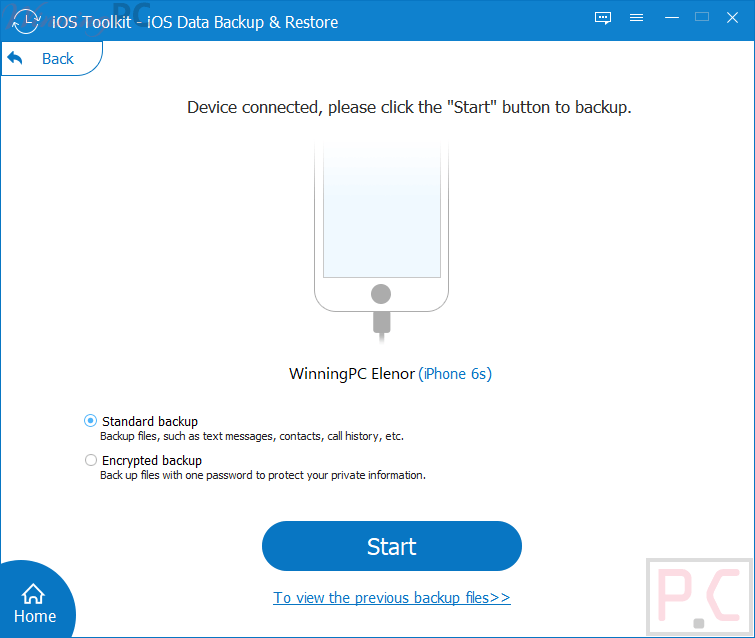Viewport: 755px width, 638px height.
Task: Click the (iPhone 6s) model label
Action: point(455,374)
